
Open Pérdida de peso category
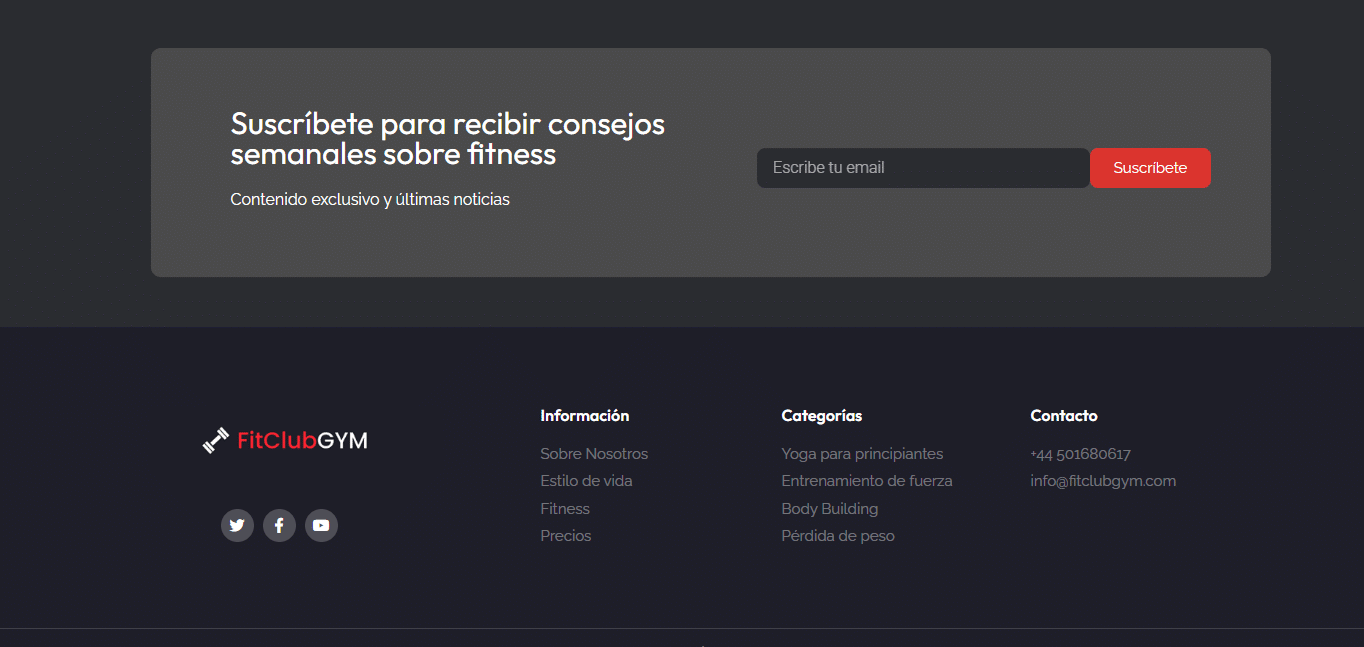point(838,536)
